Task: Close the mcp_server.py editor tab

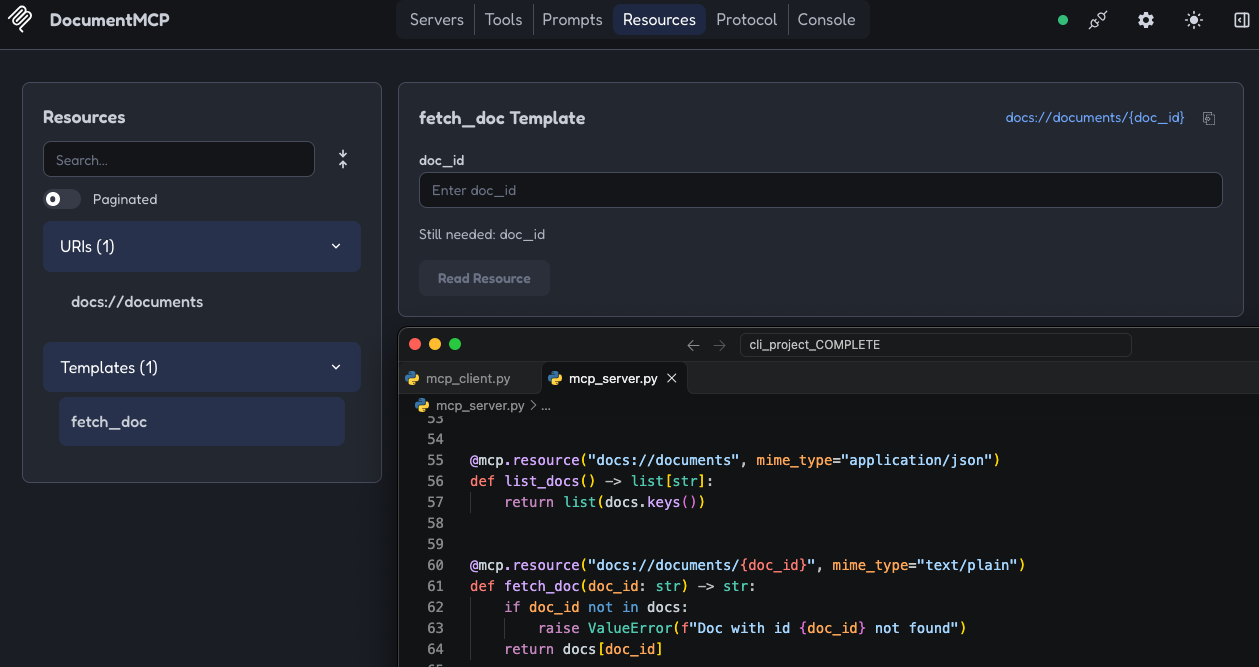Action: click(x=672, y=379)
